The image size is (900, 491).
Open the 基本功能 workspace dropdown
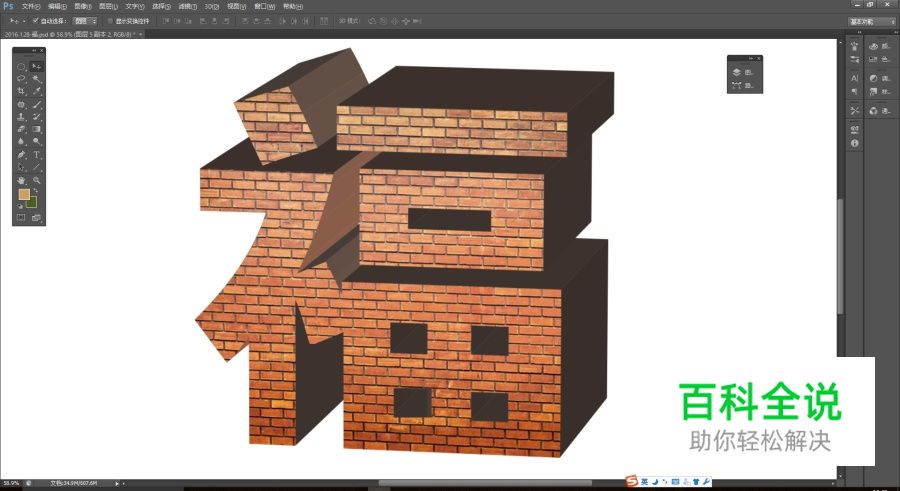click(x=871, y=20)
